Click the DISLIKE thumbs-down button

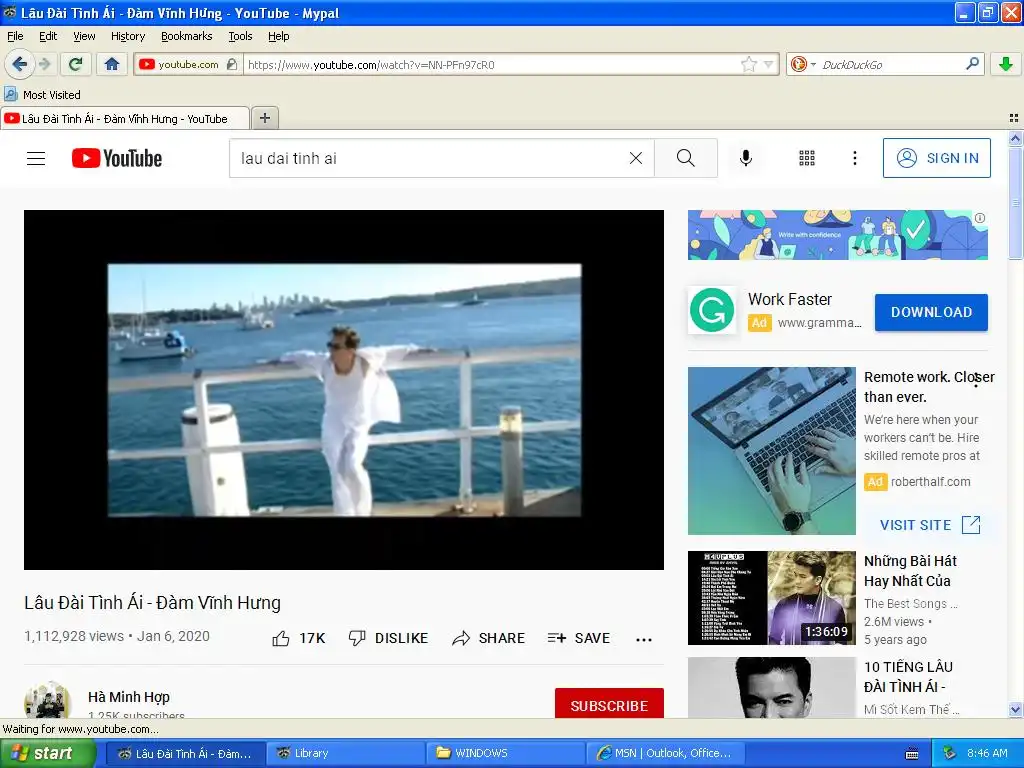pos(388,638)
